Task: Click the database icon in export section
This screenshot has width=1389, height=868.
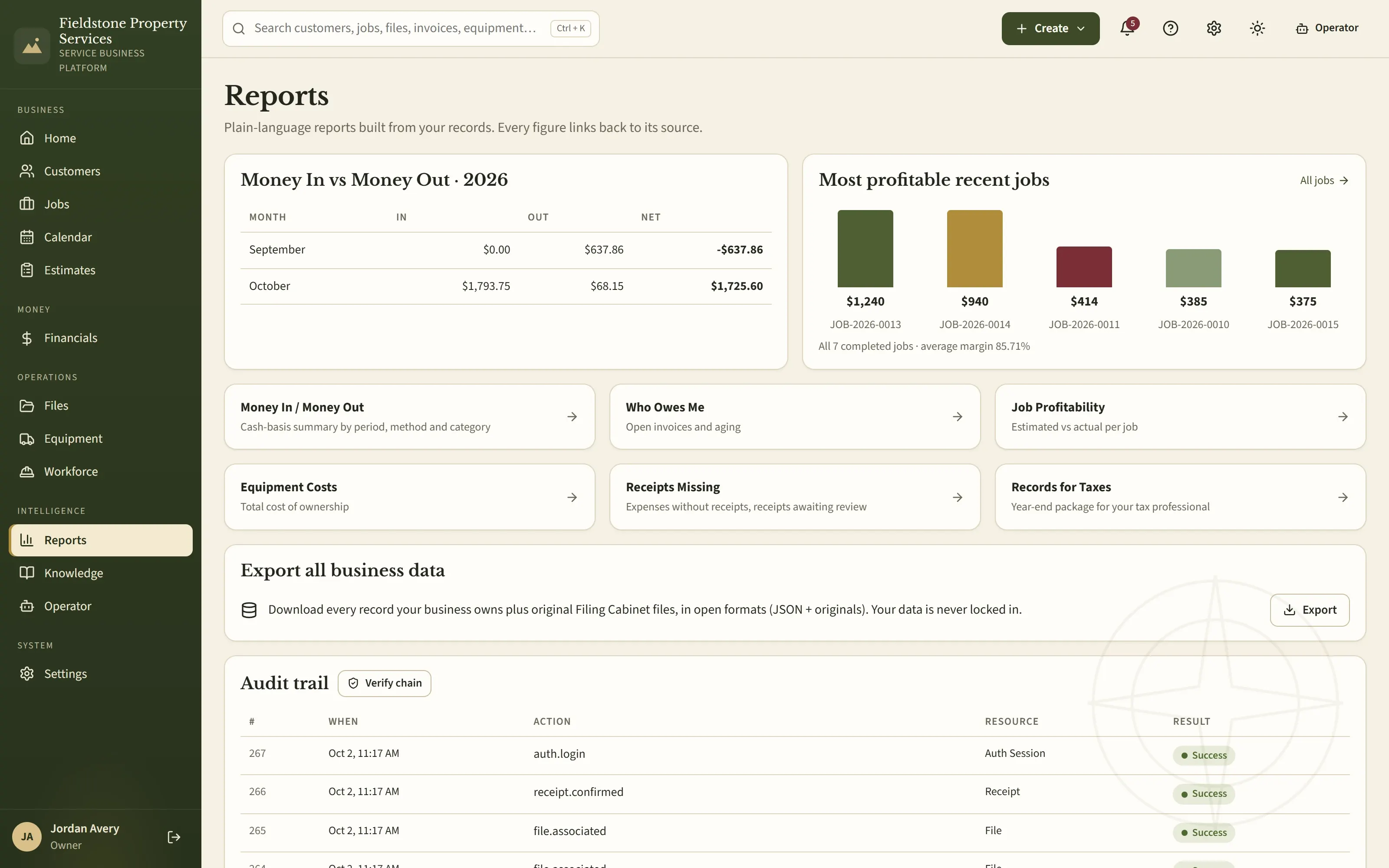Action: point(249,610)
